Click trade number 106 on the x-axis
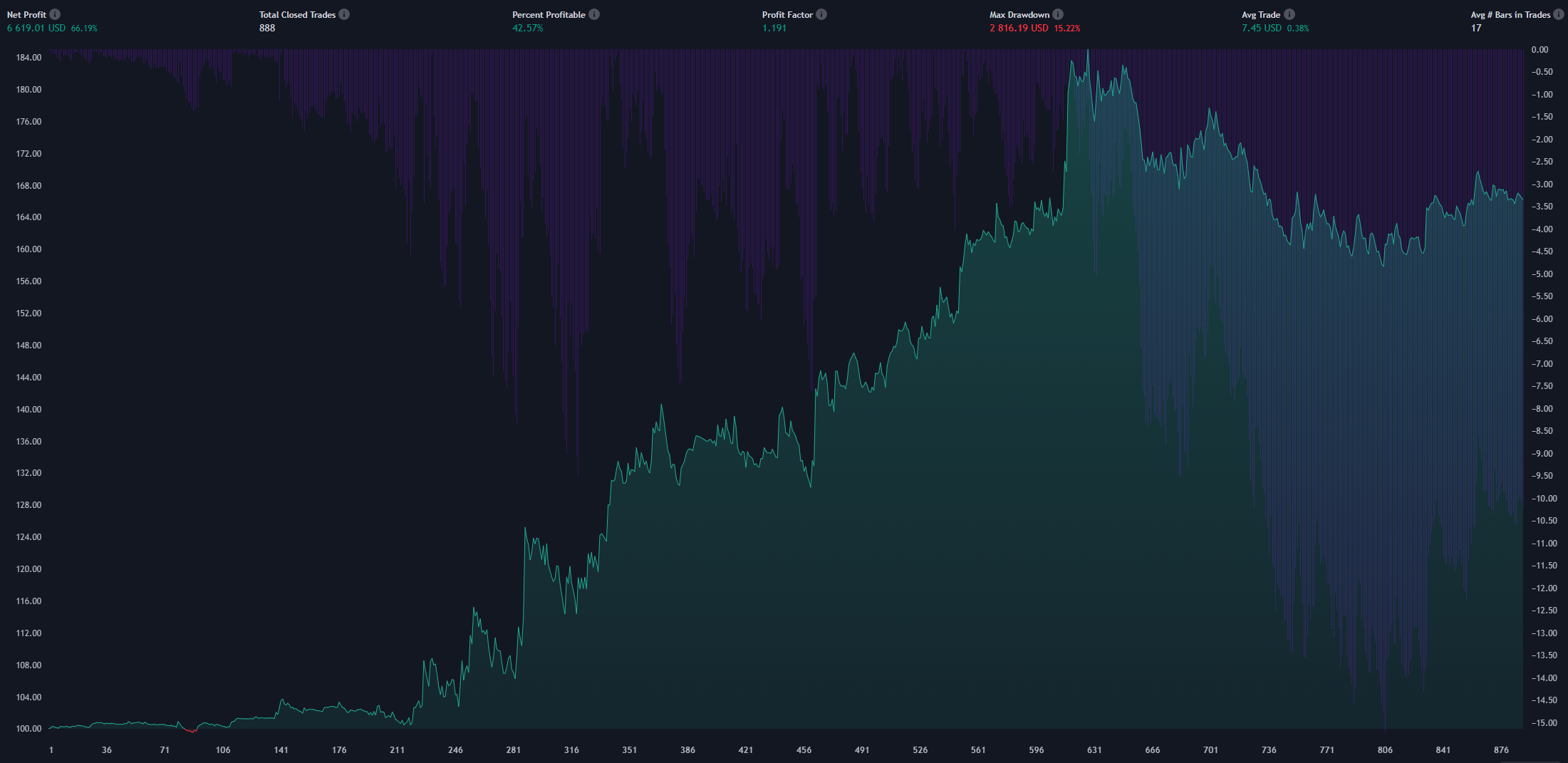 (223, 750)
